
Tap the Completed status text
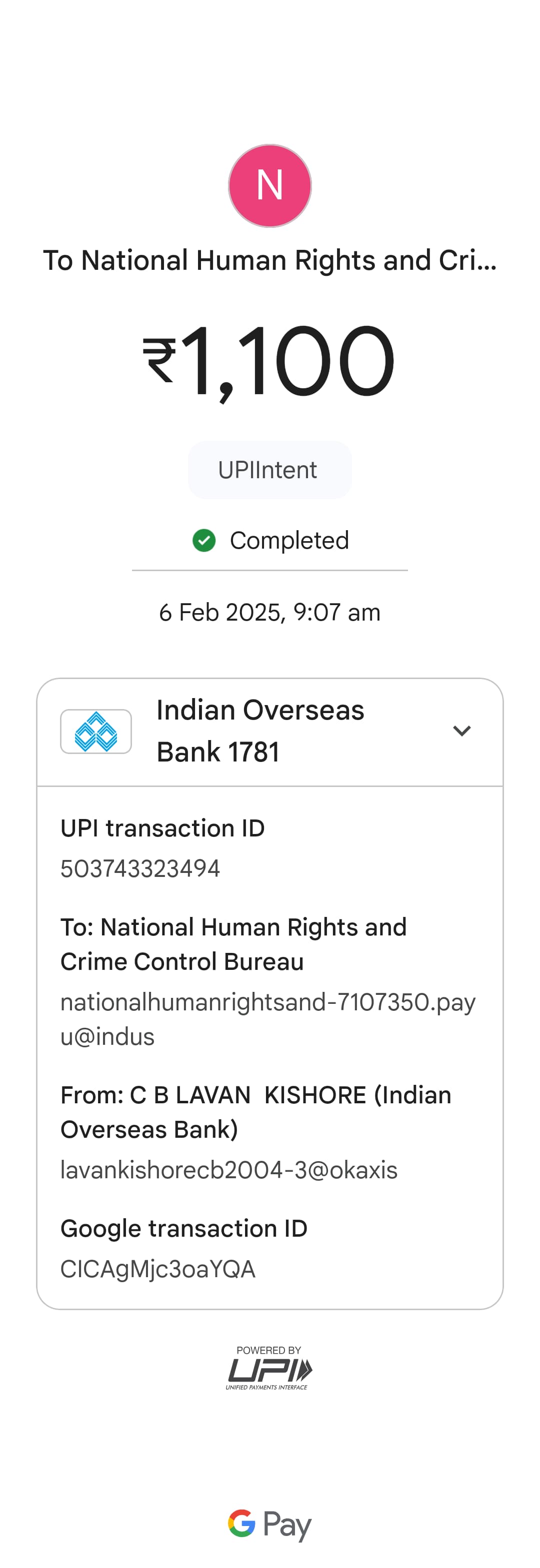[x=289, y=541]
